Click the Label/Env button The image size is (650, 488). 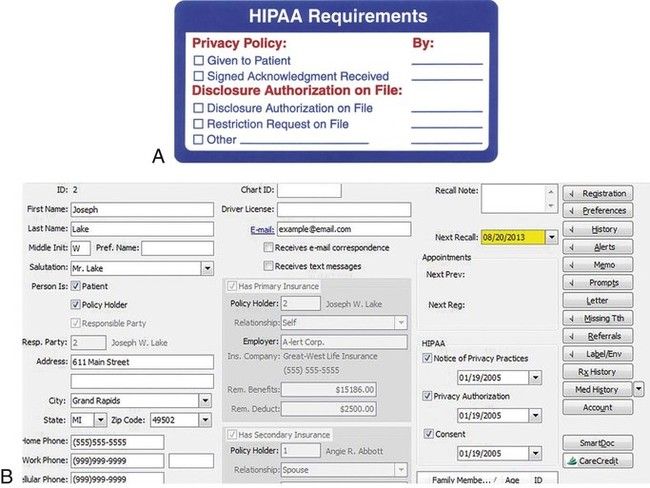pos(597,354)
